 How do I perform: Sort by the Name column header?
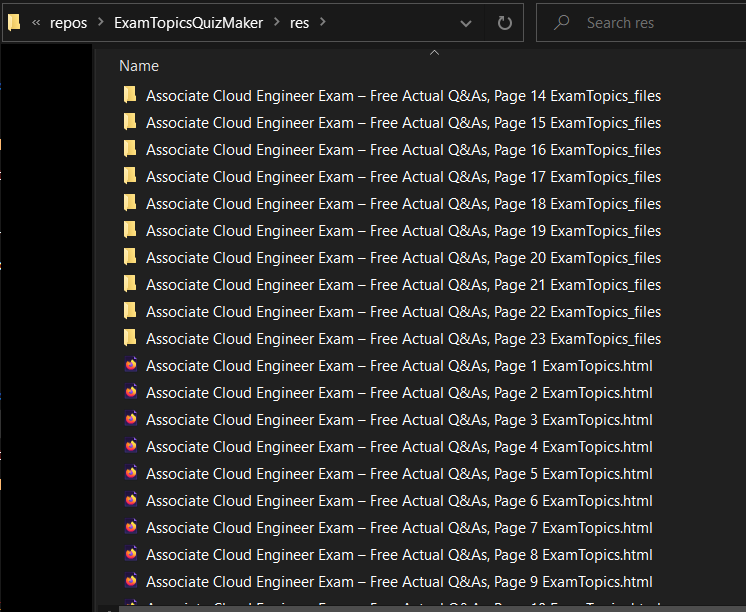click(139, 66)
